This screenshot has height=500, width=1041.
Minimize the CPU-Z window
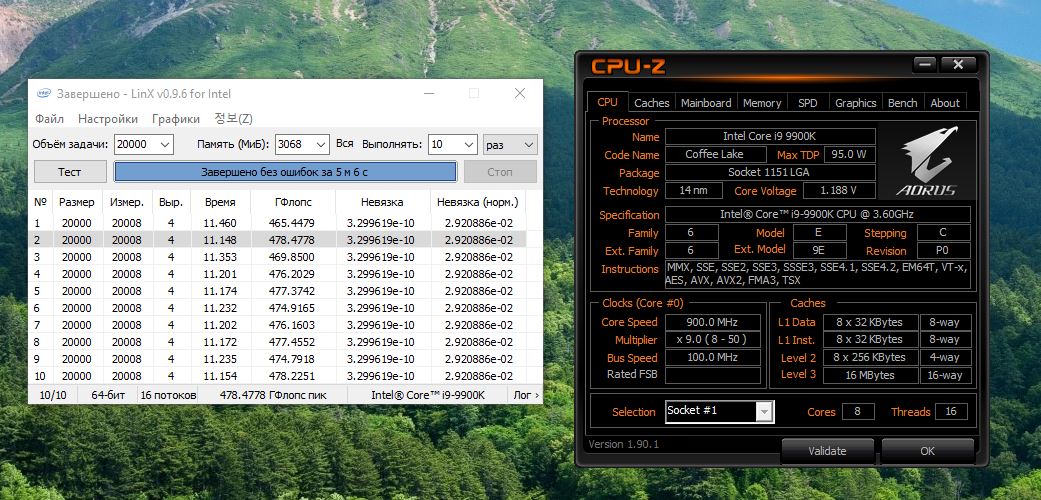point(924,64)
